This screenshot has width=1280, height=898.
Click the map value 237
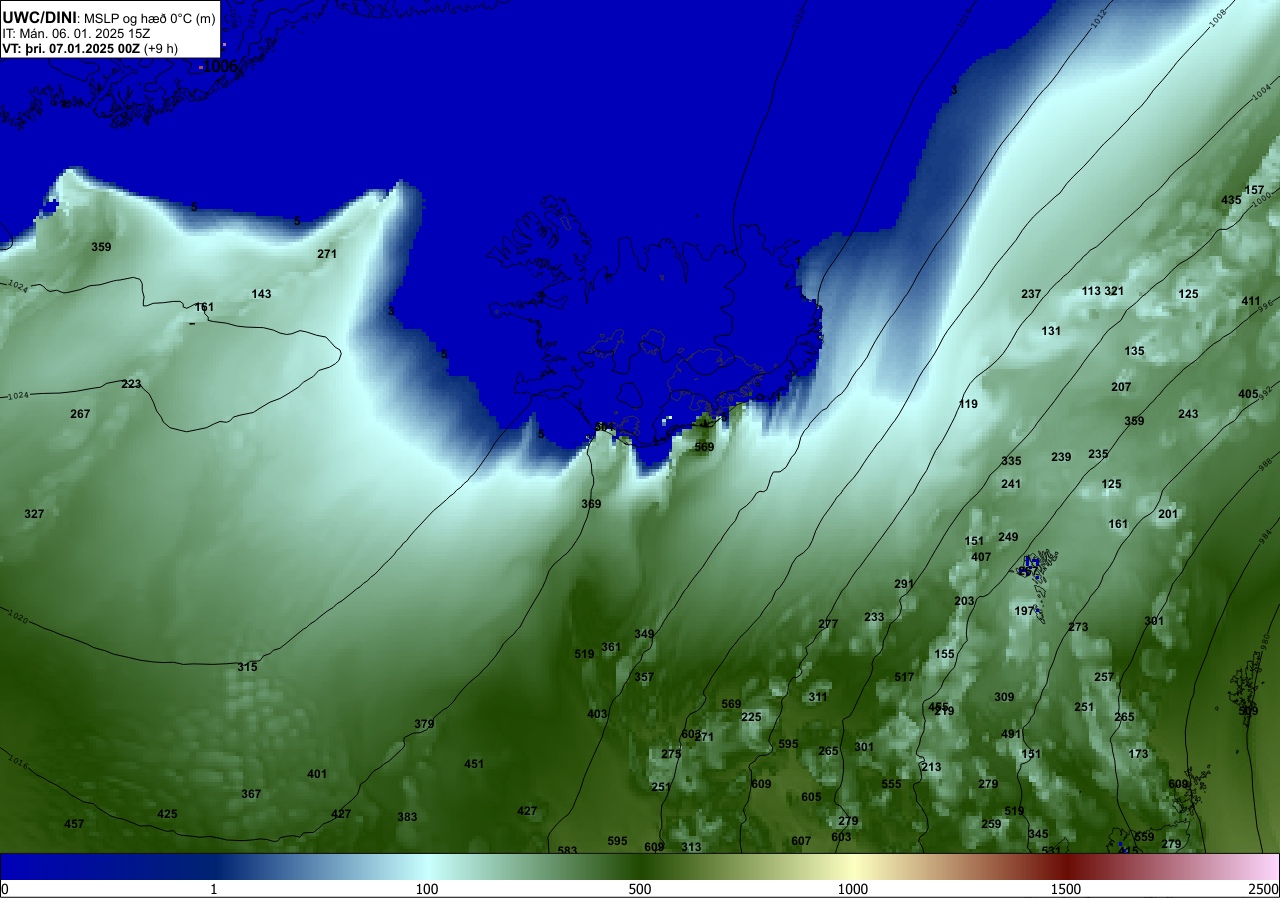1031,294
